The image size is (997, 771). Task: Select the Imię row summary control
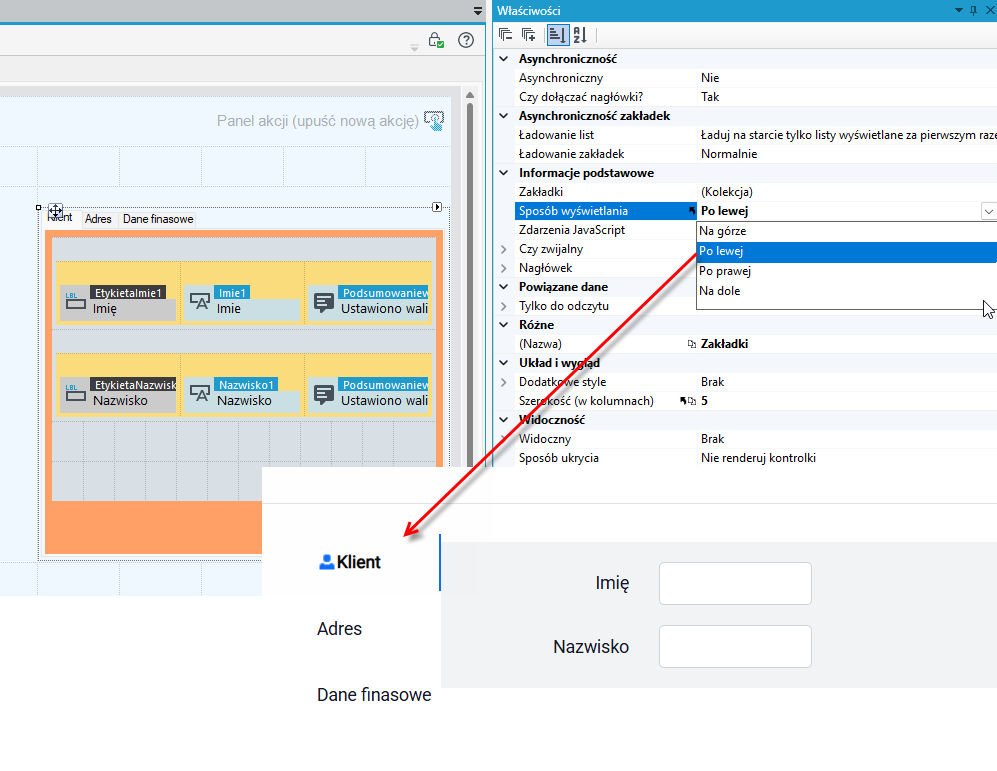point(368,302)
